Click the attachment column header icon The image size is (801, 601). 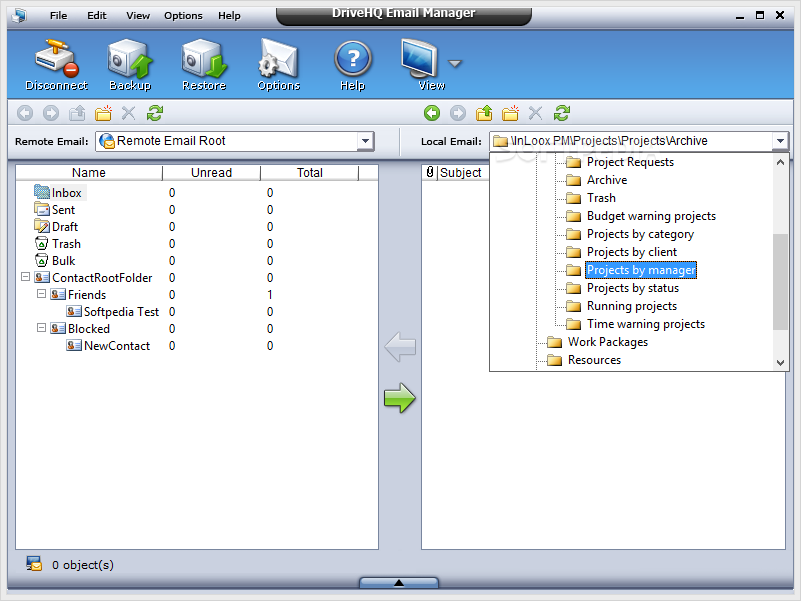tap(430, 172)
